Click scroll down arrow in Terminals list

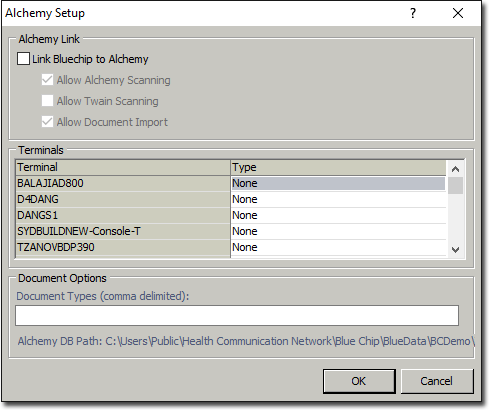(x=455, y=249)
